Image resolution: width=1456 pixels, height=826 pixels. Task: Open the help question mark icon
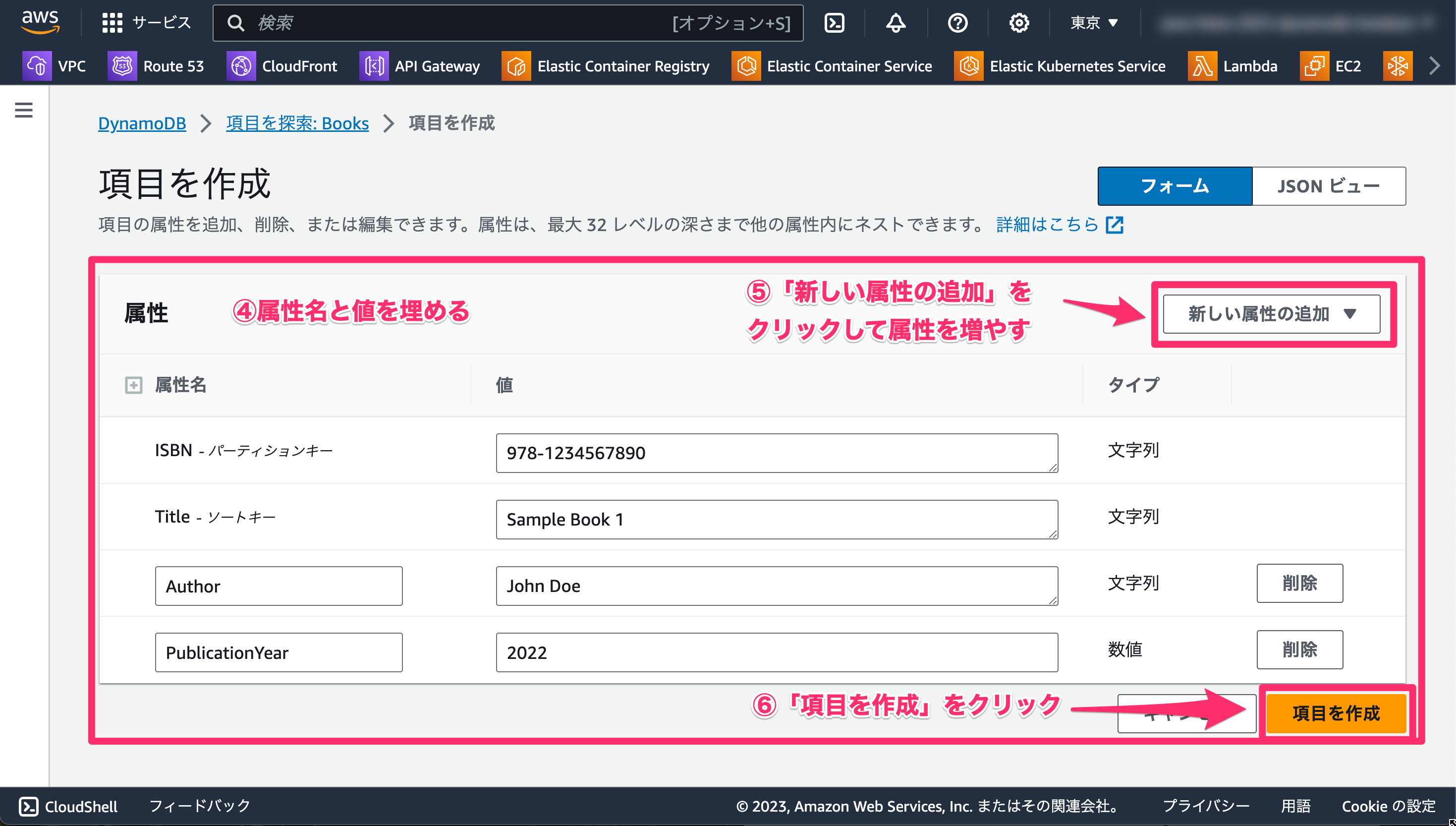957,23
